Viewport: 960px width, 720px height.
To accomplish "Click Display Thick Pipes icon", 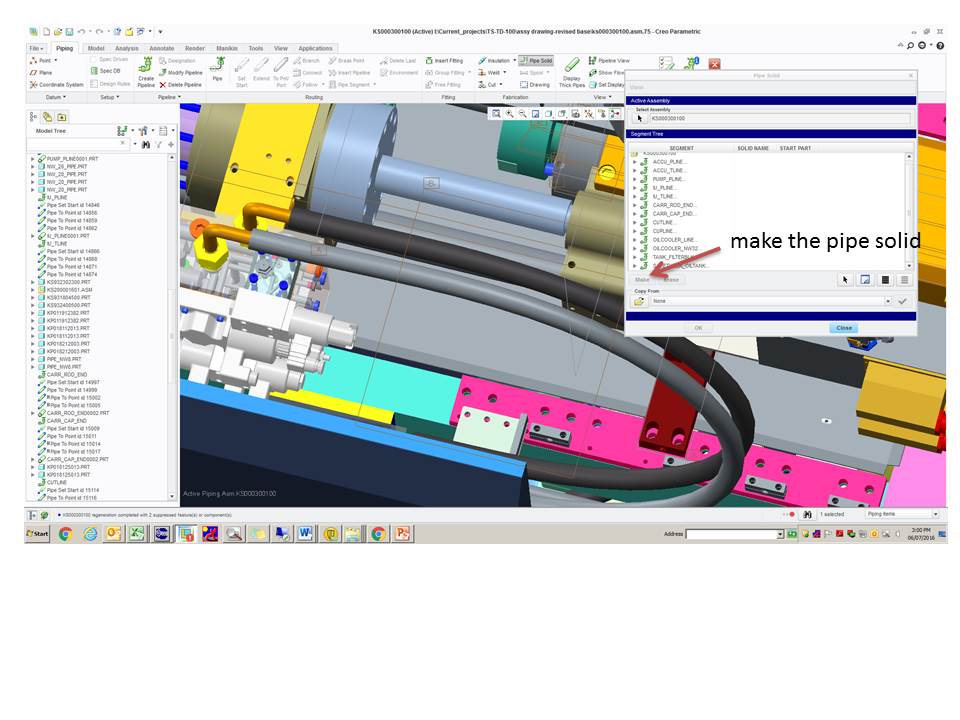I will [571, 73].
